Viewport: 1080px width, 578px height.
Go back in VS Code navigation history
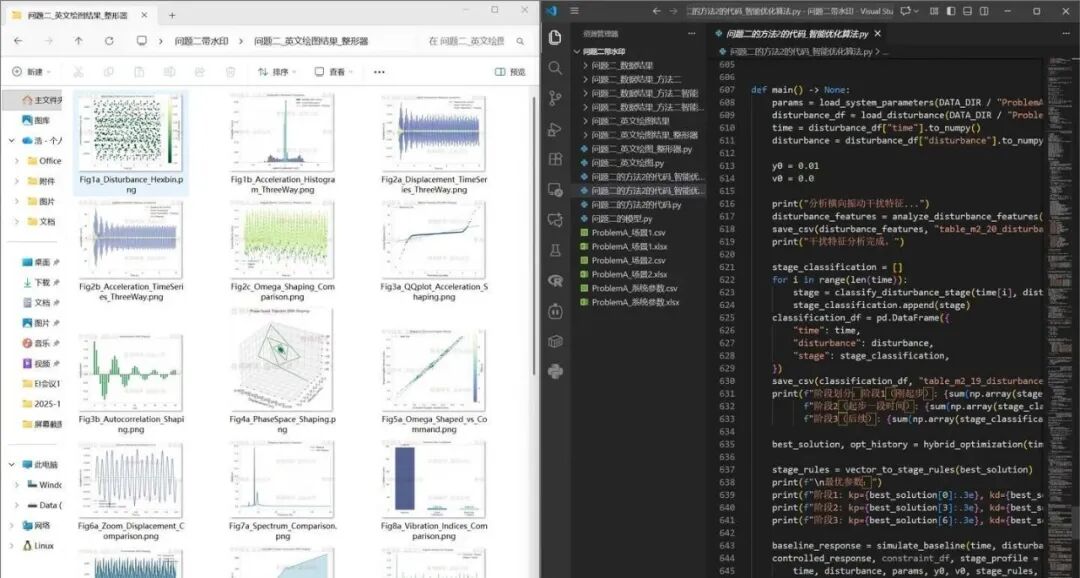pos(656,11)
